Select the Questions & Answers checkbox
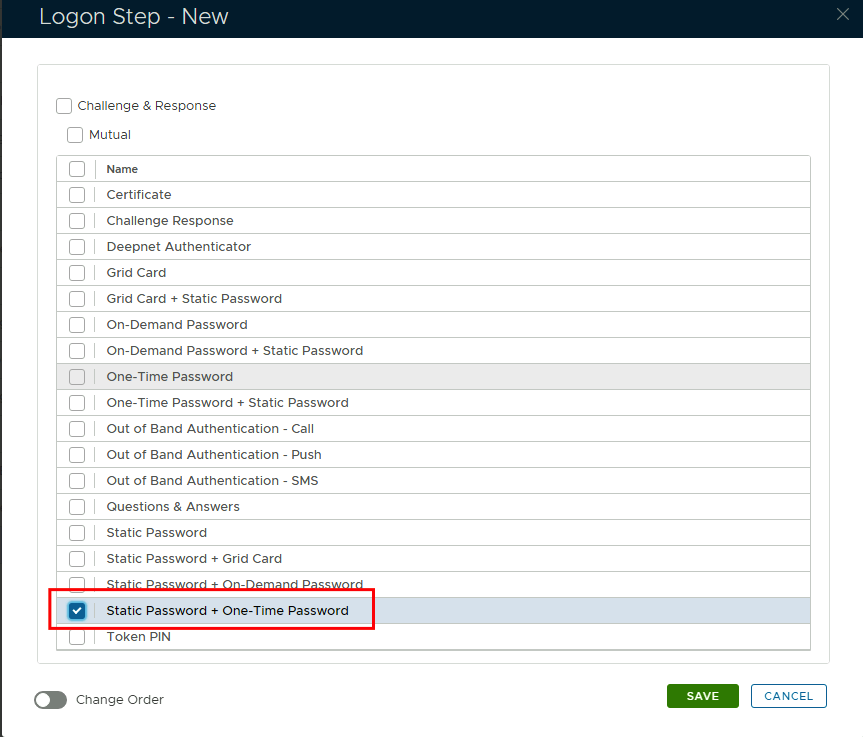 [x=77, y=507]
